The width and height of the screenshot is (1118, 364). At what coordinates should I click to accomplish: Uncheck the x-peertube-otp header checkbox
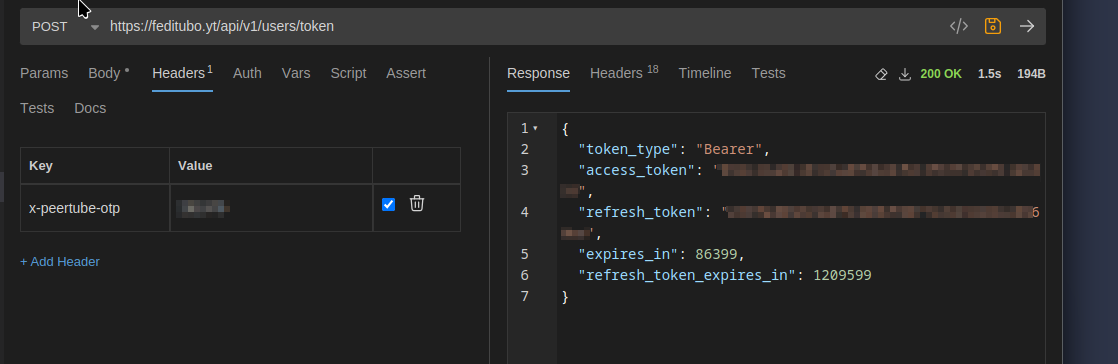point(389,204)
